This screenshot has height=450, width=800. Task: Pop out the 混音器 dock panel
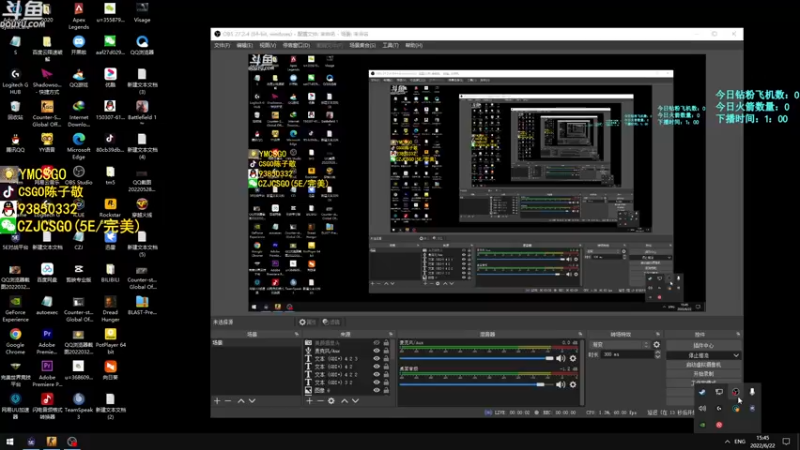pyautogui.click(x=580, y=334)
